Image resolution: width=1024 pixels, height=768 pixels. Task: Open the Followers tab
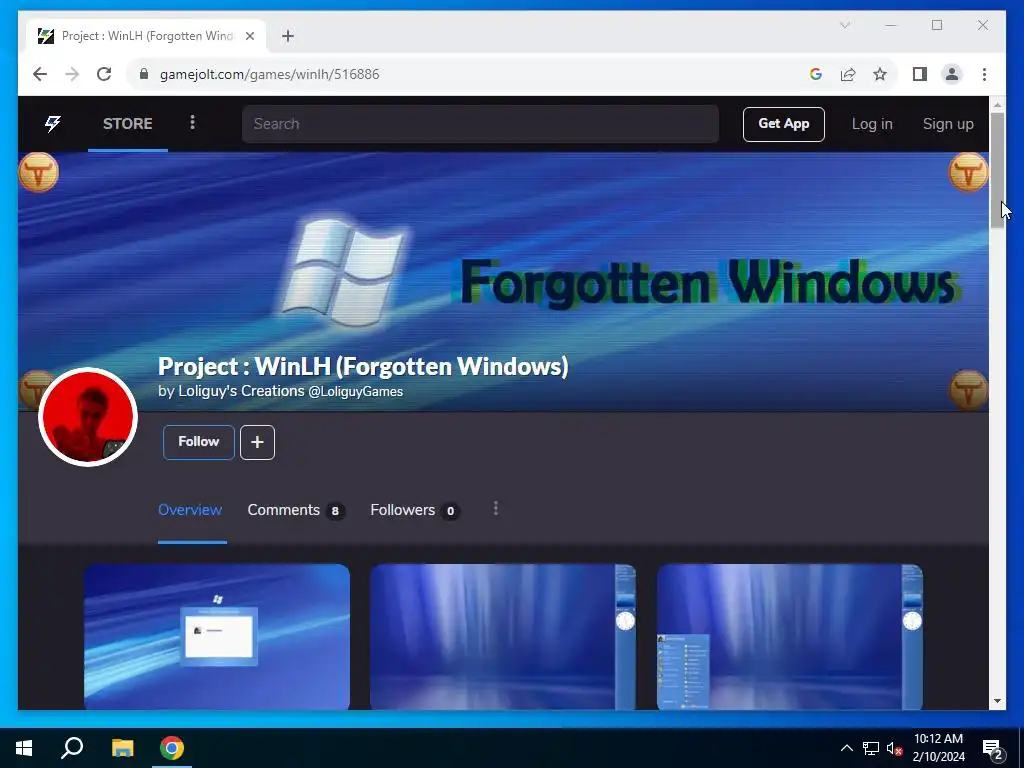414,510
